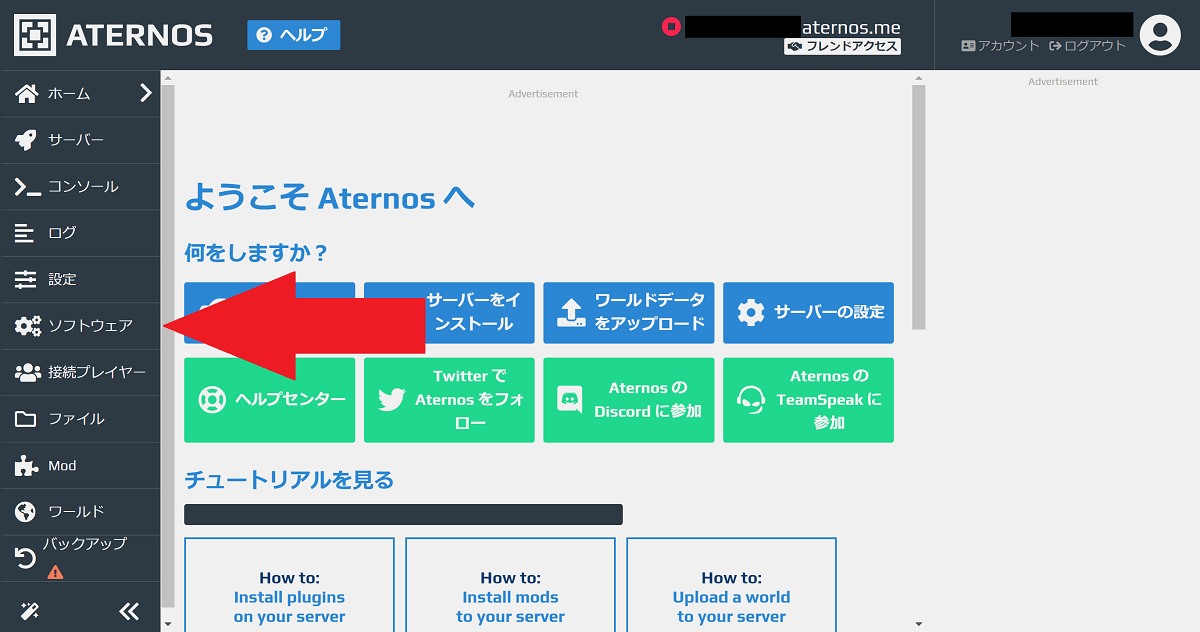Open the サーバー rocket menu item
Image resolution: width=1200 pixels, height=632 pixels.
pos(80,140)
